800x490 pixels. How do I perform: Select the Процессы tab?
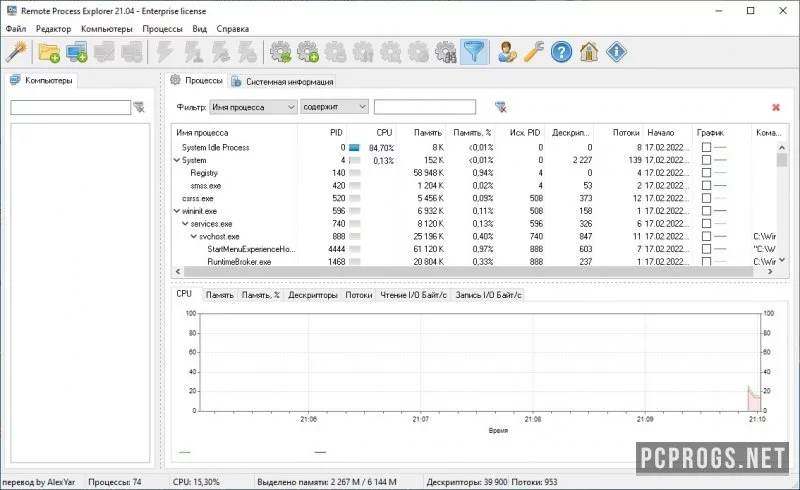[x=197, y=81]
